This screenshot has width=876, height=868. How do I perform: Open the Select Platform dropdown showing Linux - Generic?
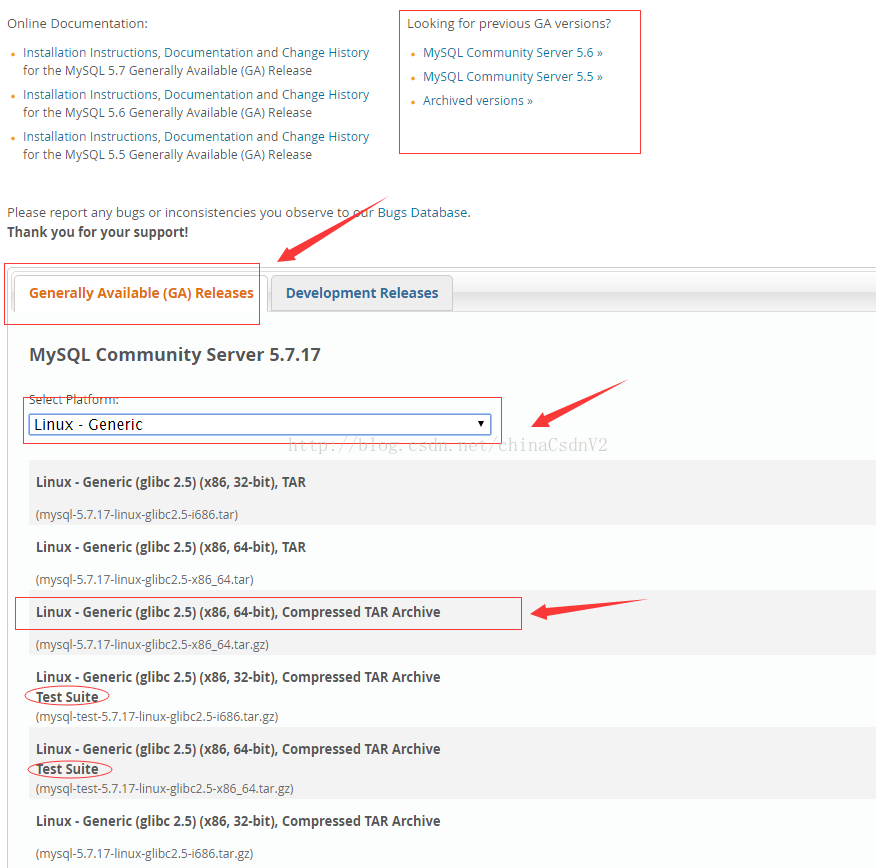pyautogui.click(x=260, y=425)
